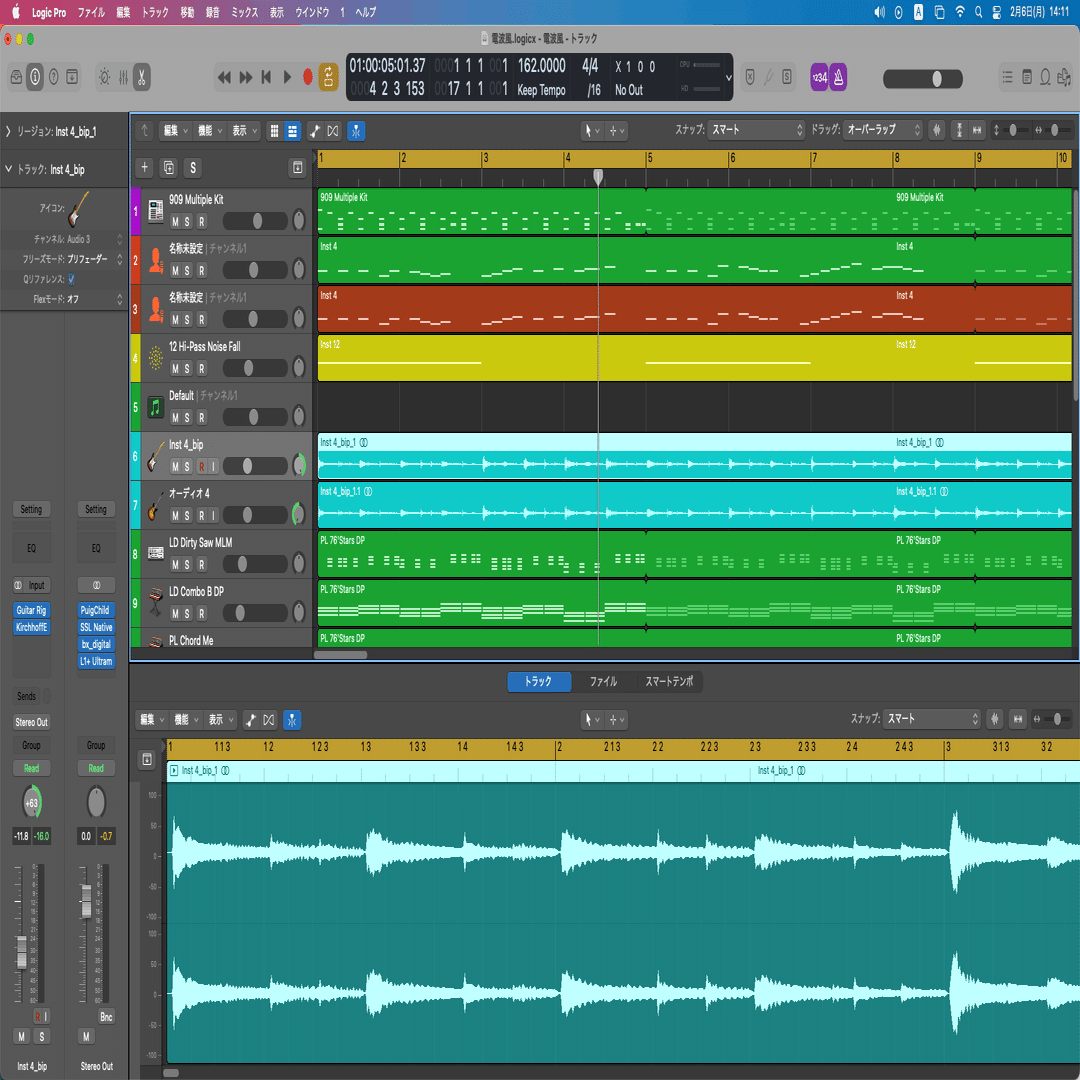
Task: Open the Guitar Rig plugin slot
Action: pos(32,610)
